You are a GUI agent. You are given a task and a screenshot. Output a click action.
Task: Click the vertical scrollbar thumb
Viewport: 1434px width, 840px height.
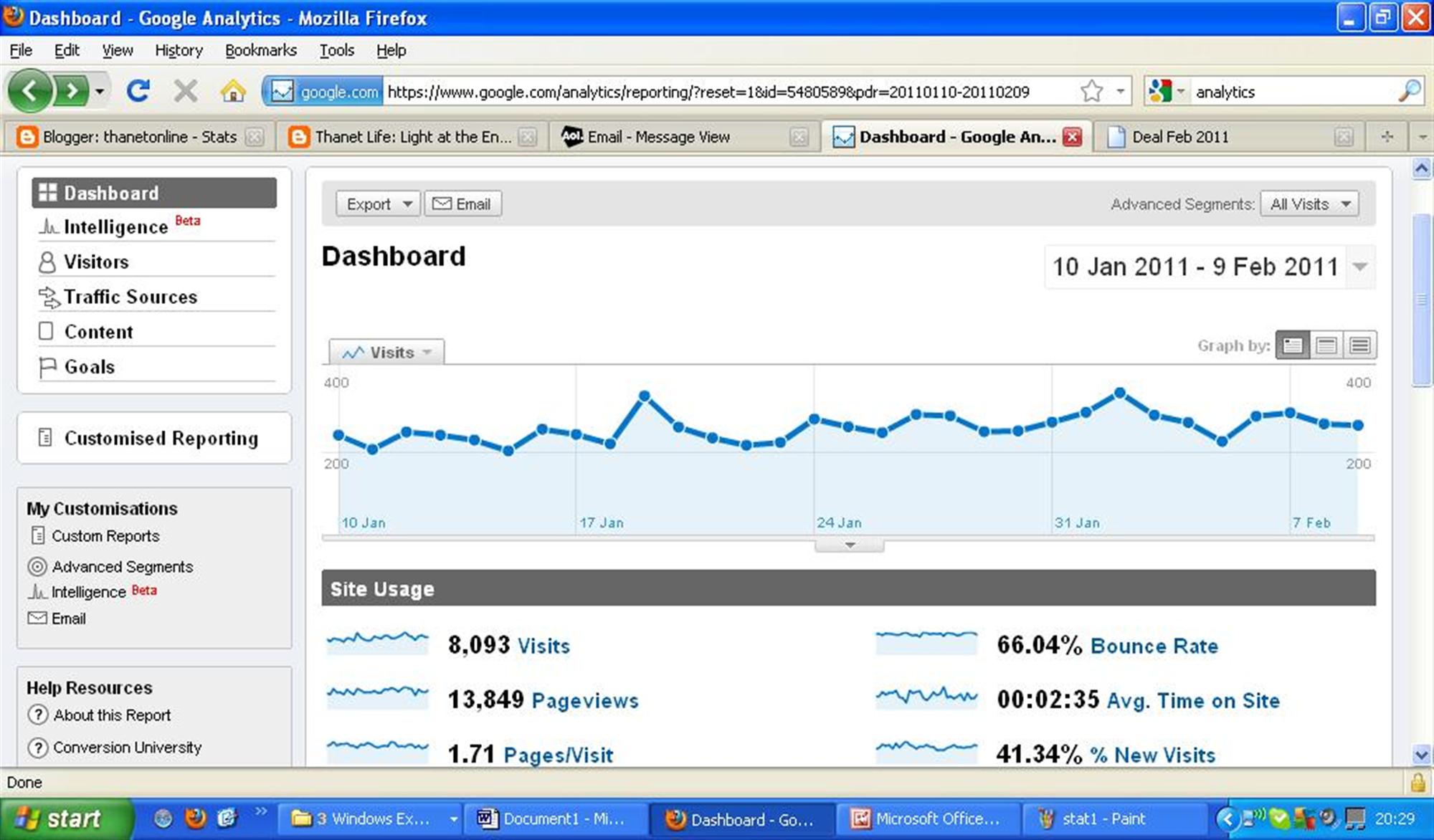[1421, 300]
